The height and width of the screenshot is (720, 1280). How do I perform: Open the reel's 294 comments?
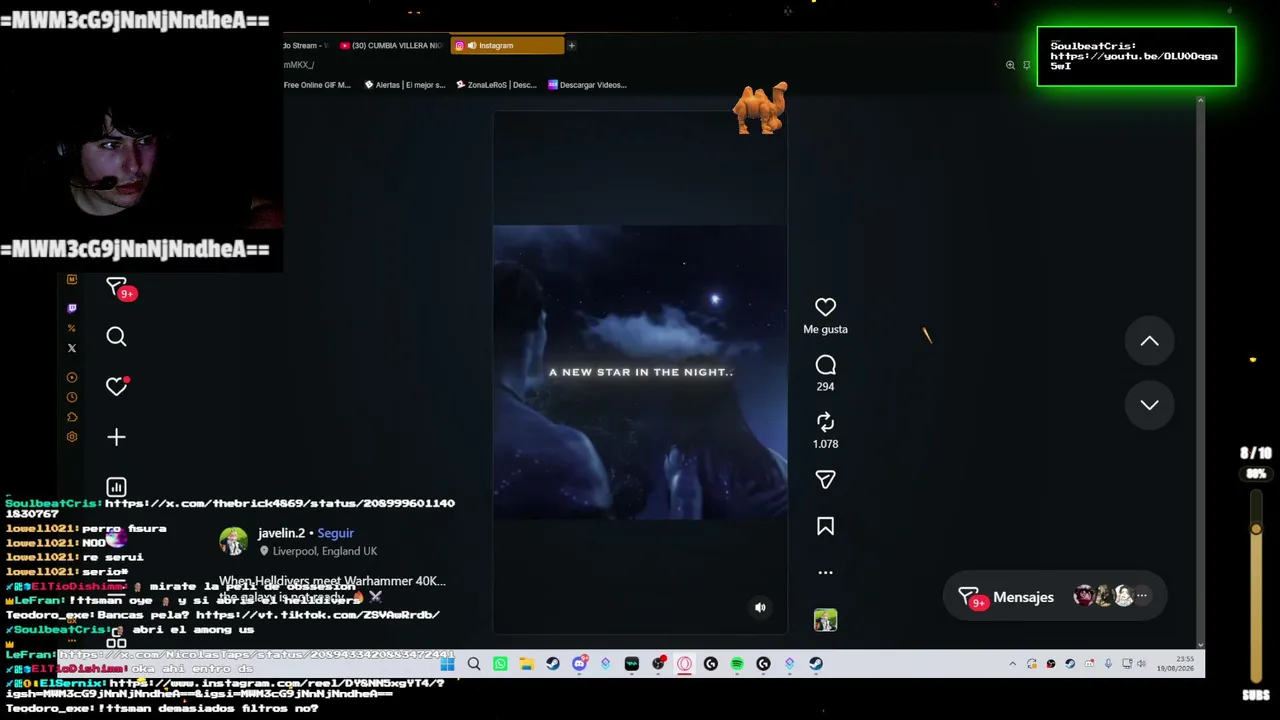[x=825, y=365]
